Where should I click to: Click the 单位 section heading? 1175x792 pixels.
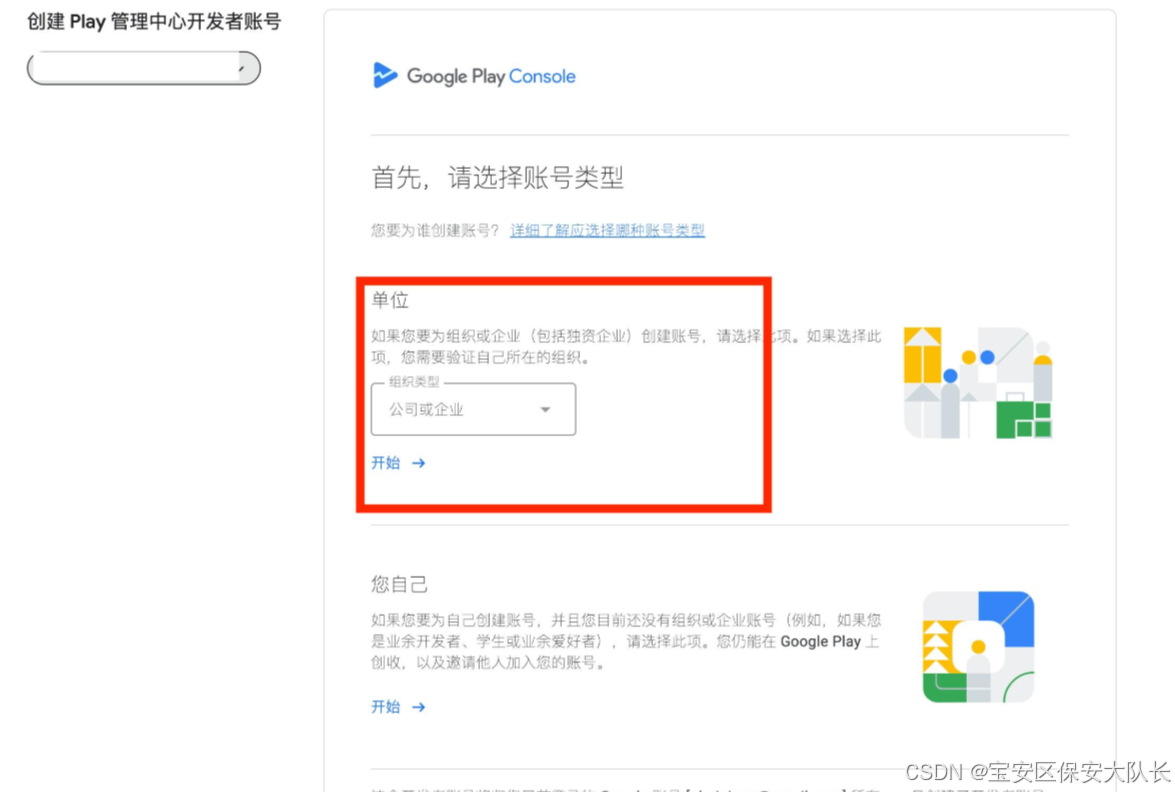click(x=390, y=300)
